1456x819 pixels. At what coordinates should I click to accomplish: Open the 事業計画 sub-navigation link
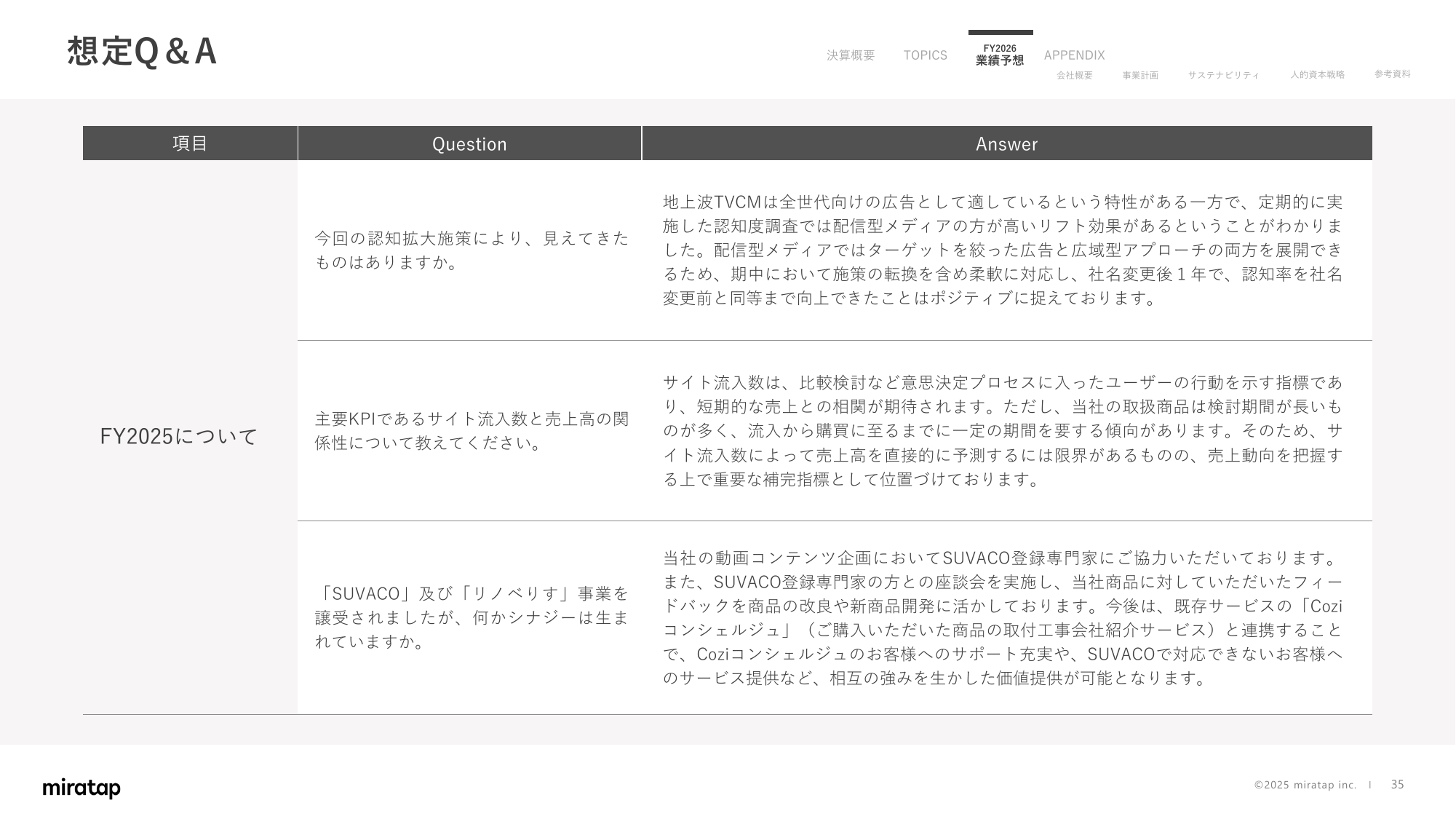tap(1139, 75)
